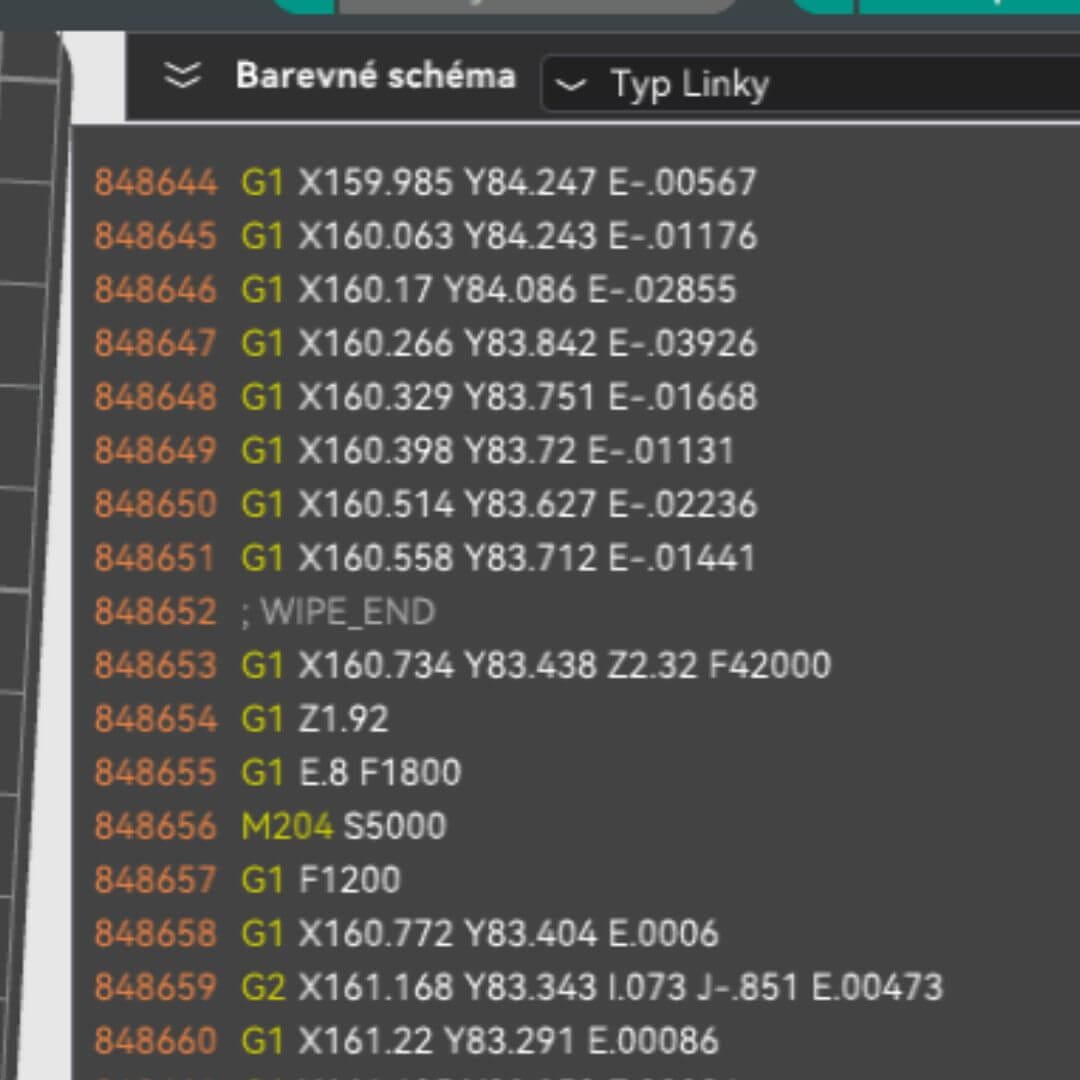Click the Typ Linky dropdown arrow
1080x1080 pixels.
[x=570, y=85]
